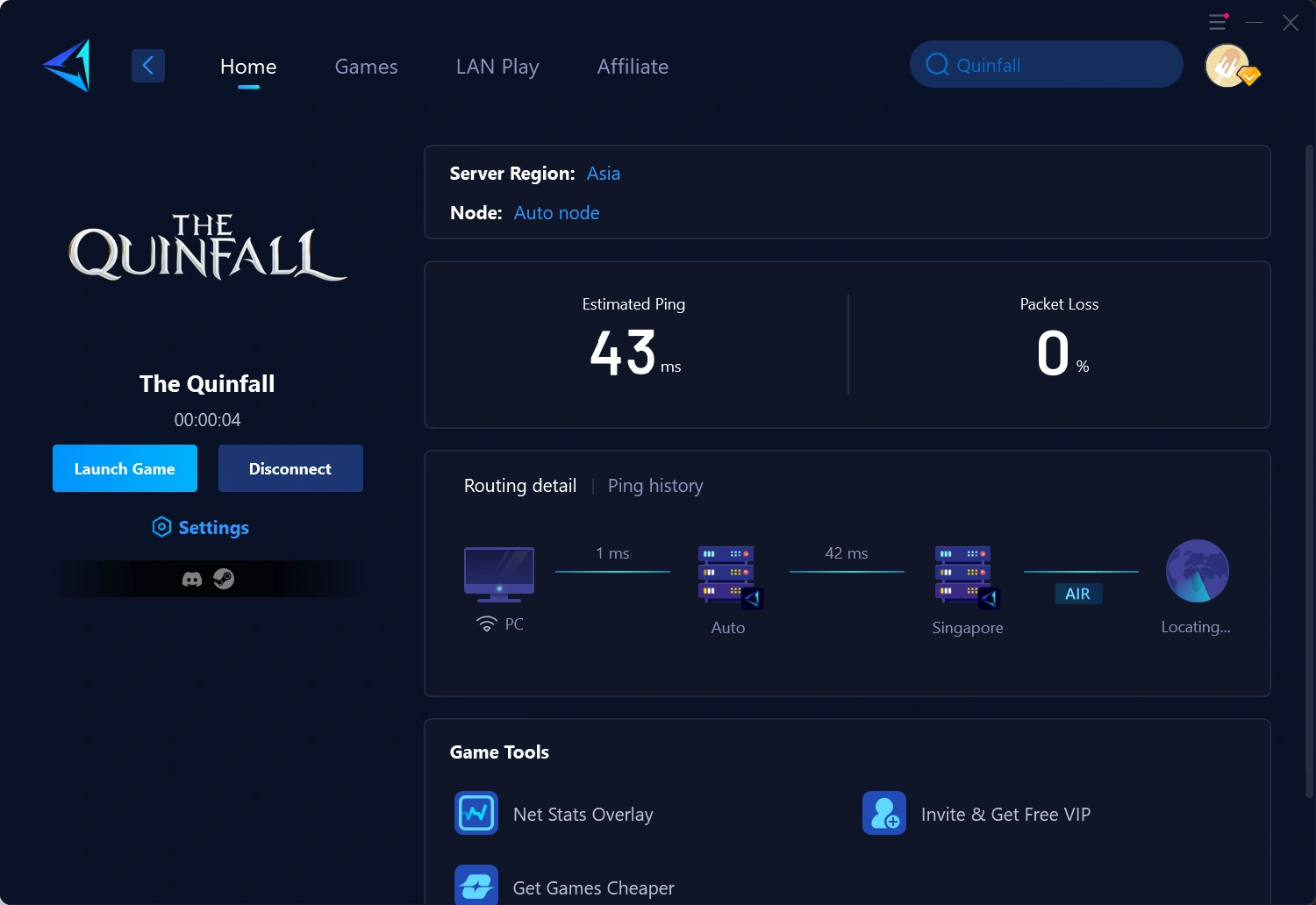Viewport: 1316px width, 905px height.
Task: Switch to Ping history view
Action: tap(655, 486)
